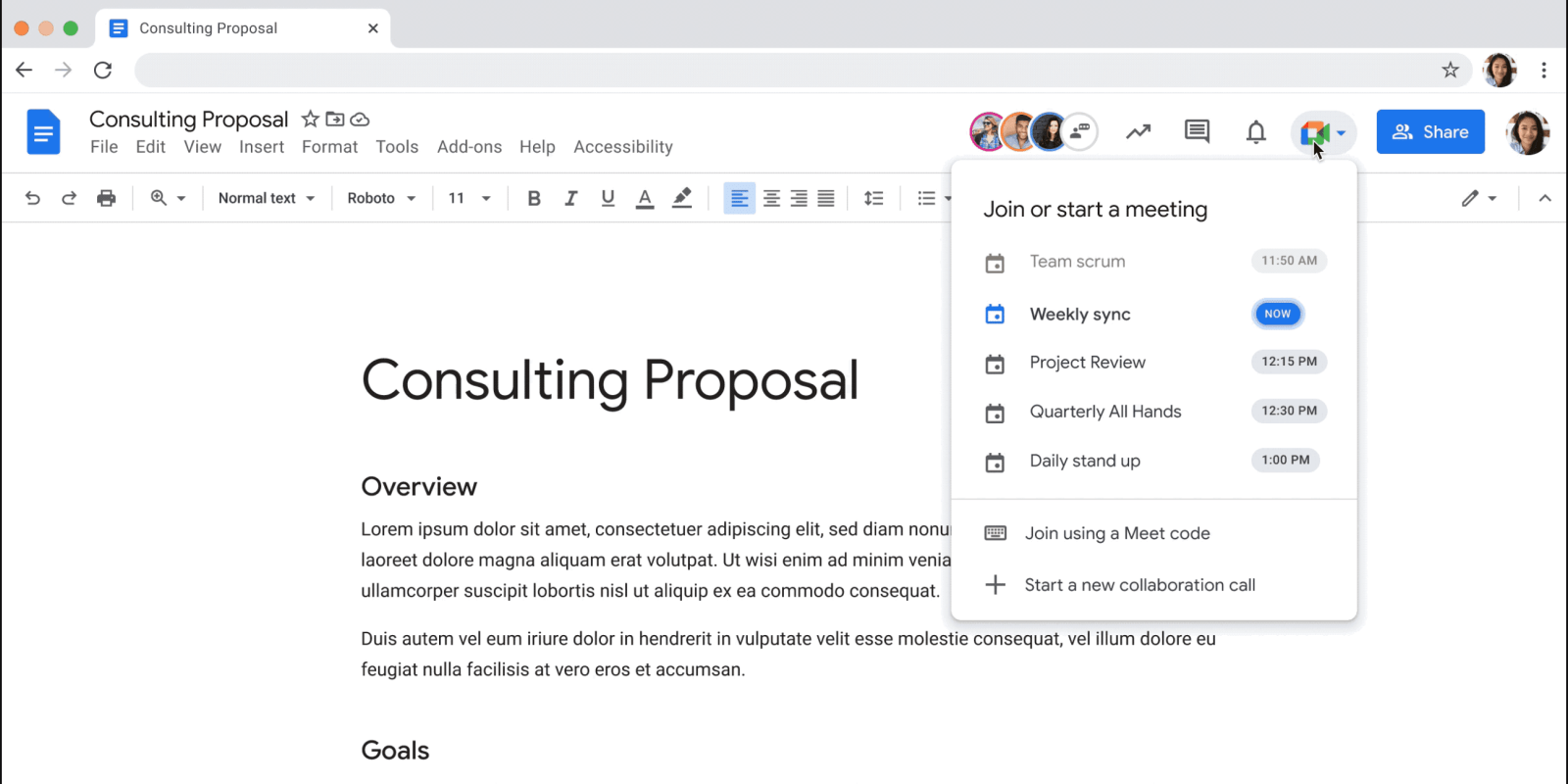The height and width of the screenshot is (784, 1568).
Task: Open the activity dashboard trend icon
Action: coord(1138,131)
